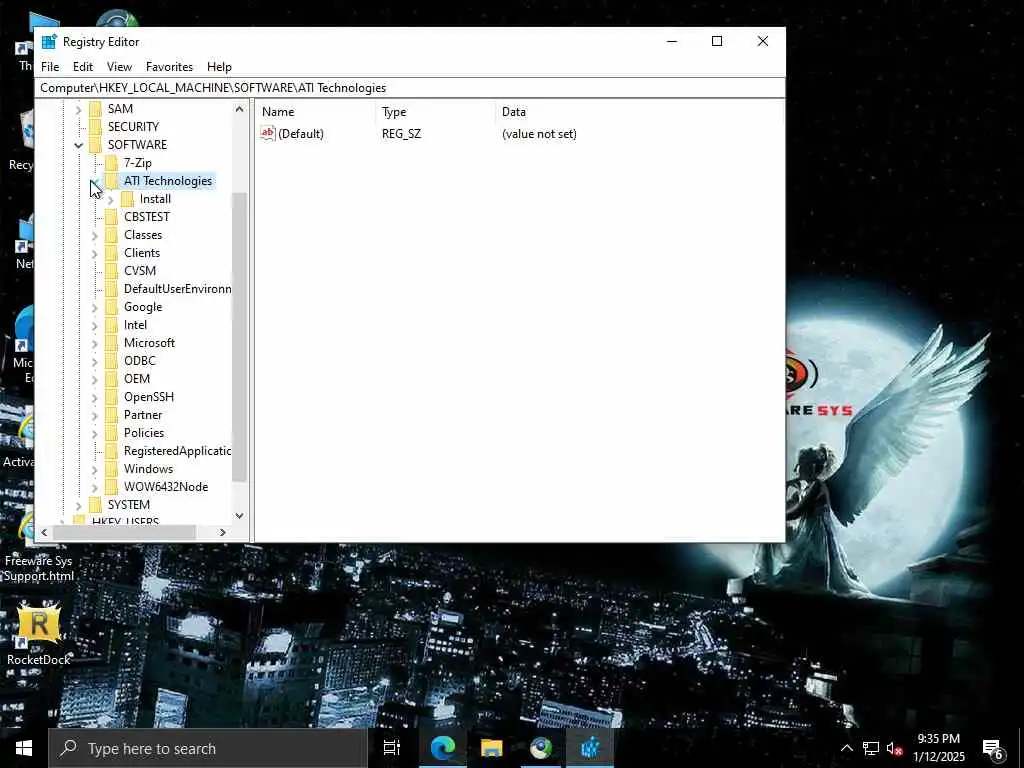
Task: Open the notification center icon
Action: tap(993, 748)
